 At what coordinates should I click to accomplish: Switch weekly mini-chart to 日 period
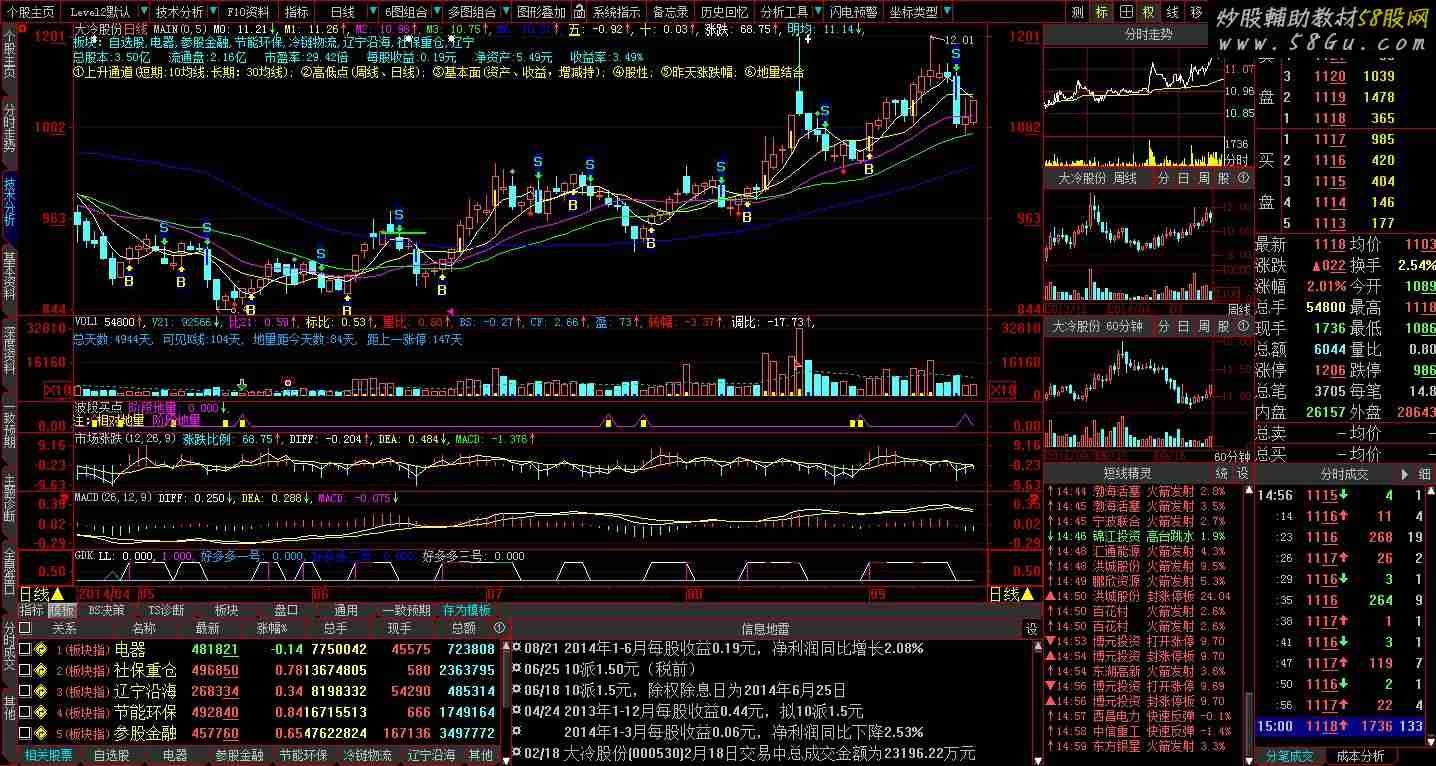tap(1184, 178)
